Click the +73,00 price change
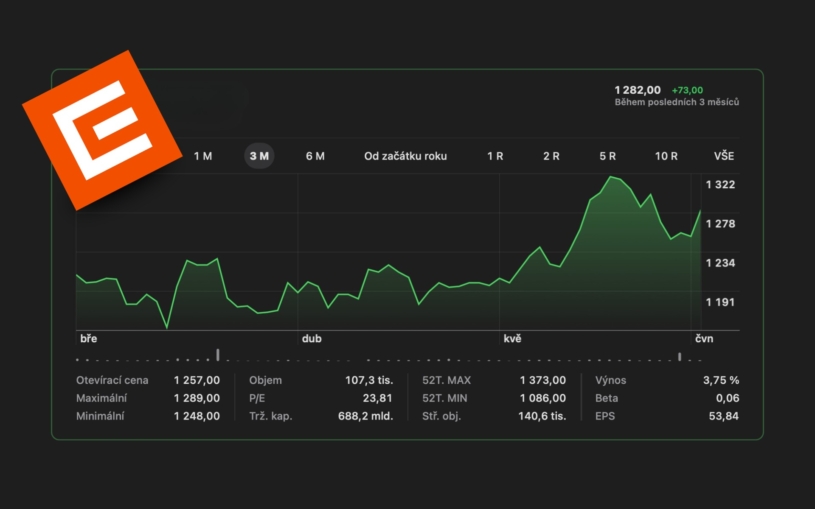Screen dimensions: 815x509 pos(687,90)
